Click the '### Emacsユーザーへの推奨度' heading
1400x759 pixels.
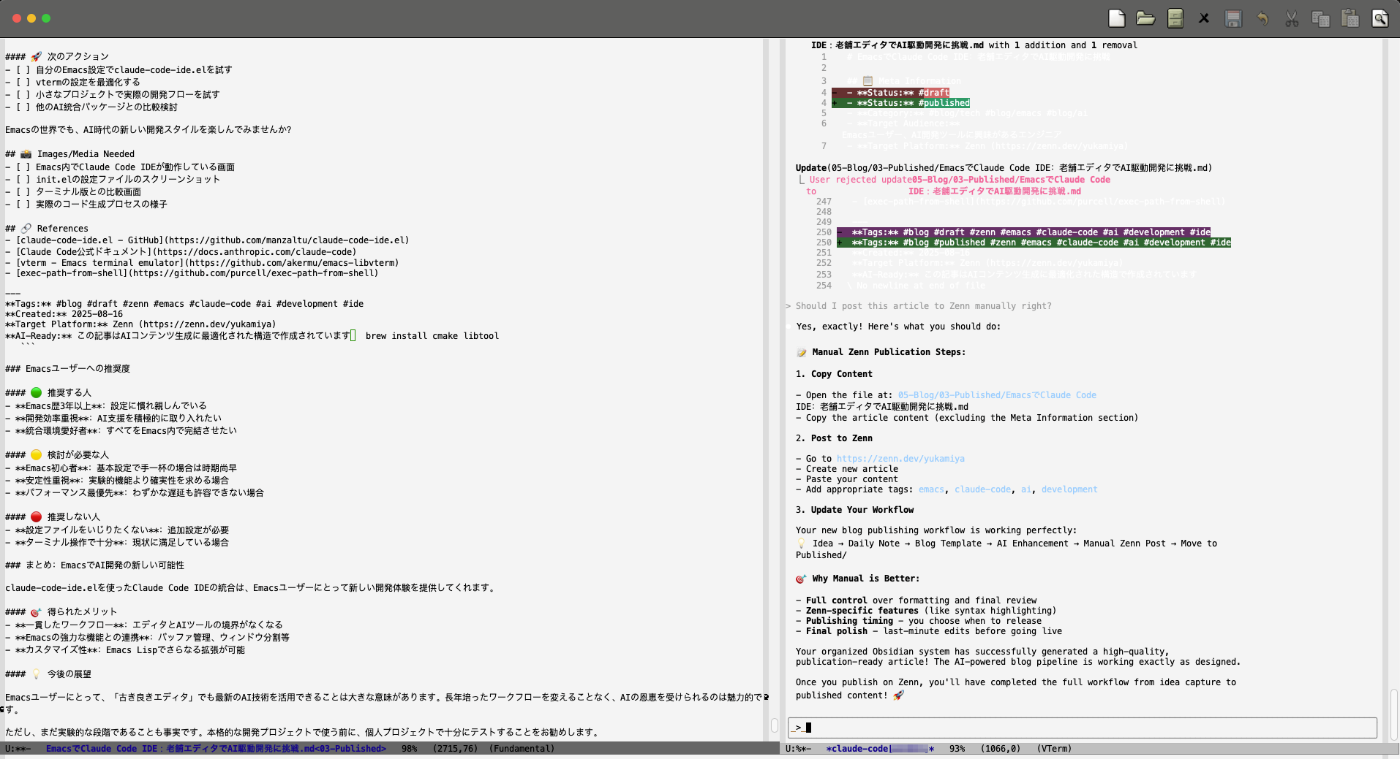click(x=67, y=369)
